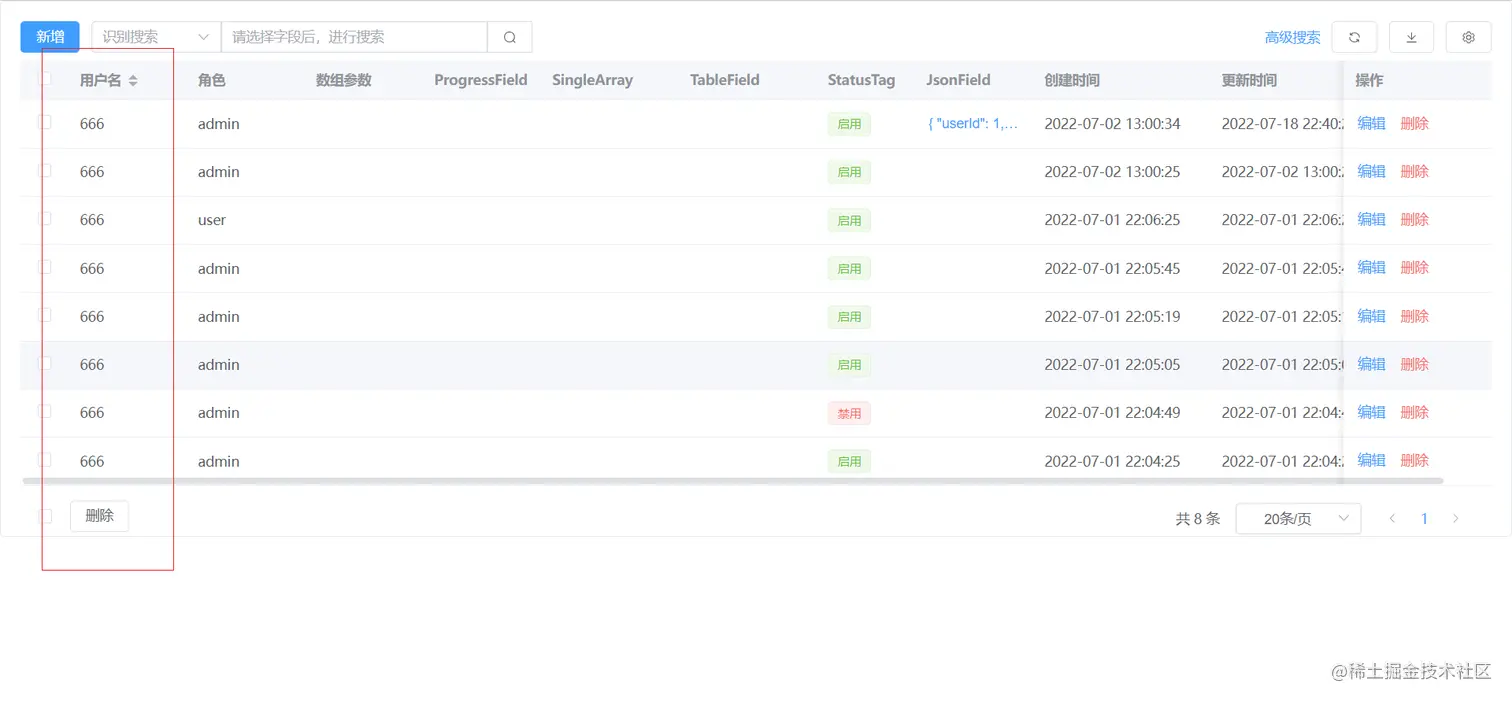The width and height of the screenshot is (1512, 702).
Task: Click the 角色 column header
Action: coord(211,80)
